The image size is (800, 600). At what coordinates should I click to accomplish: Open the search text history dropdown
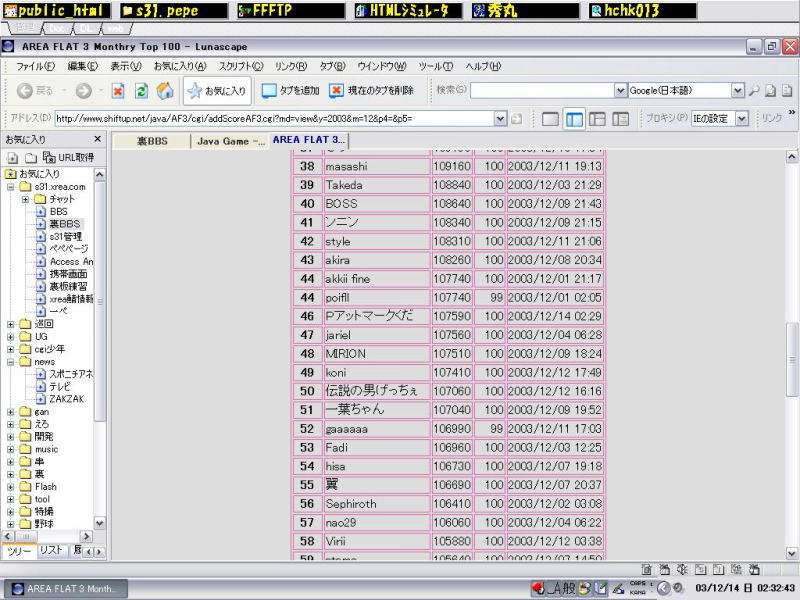[x=620, y=91]
